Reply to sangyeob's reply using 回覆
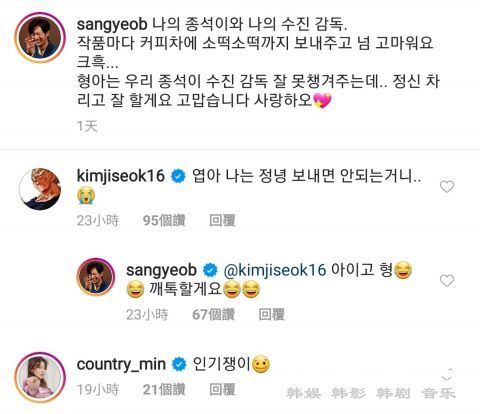The width and height of the screenshot is (480, 414). point(272,314)
